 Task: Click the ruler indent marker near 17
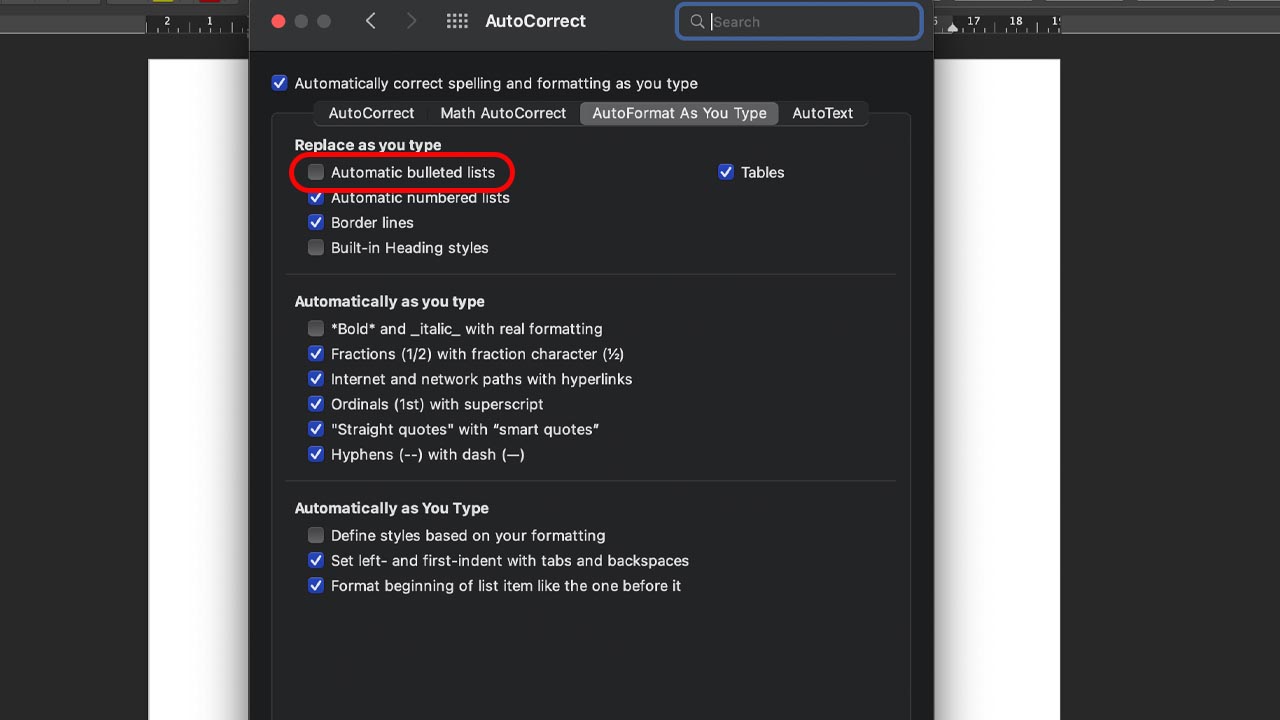(953, 27)
